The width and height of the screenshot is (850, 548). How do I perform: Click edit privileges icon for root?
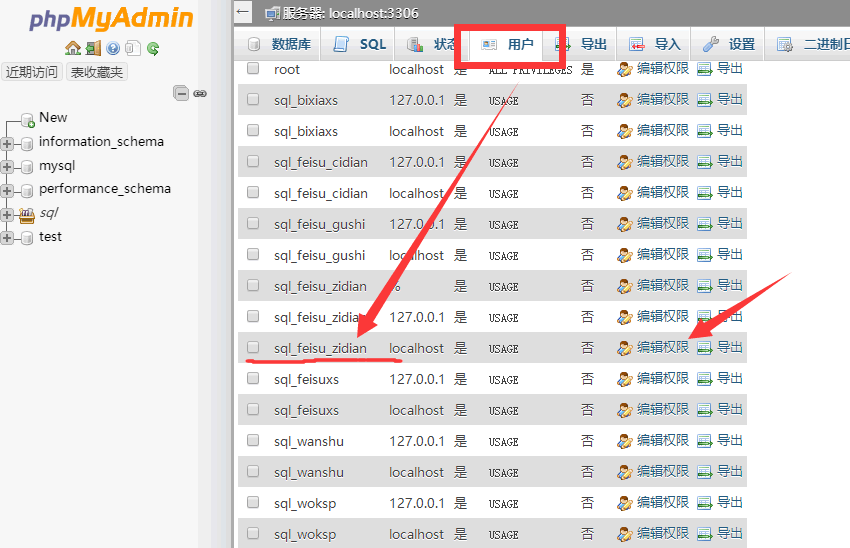624,69
